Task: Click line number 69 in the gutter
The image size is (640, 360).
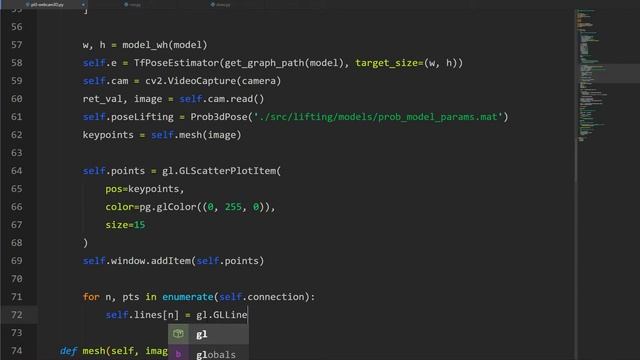Action: (17, 261)
